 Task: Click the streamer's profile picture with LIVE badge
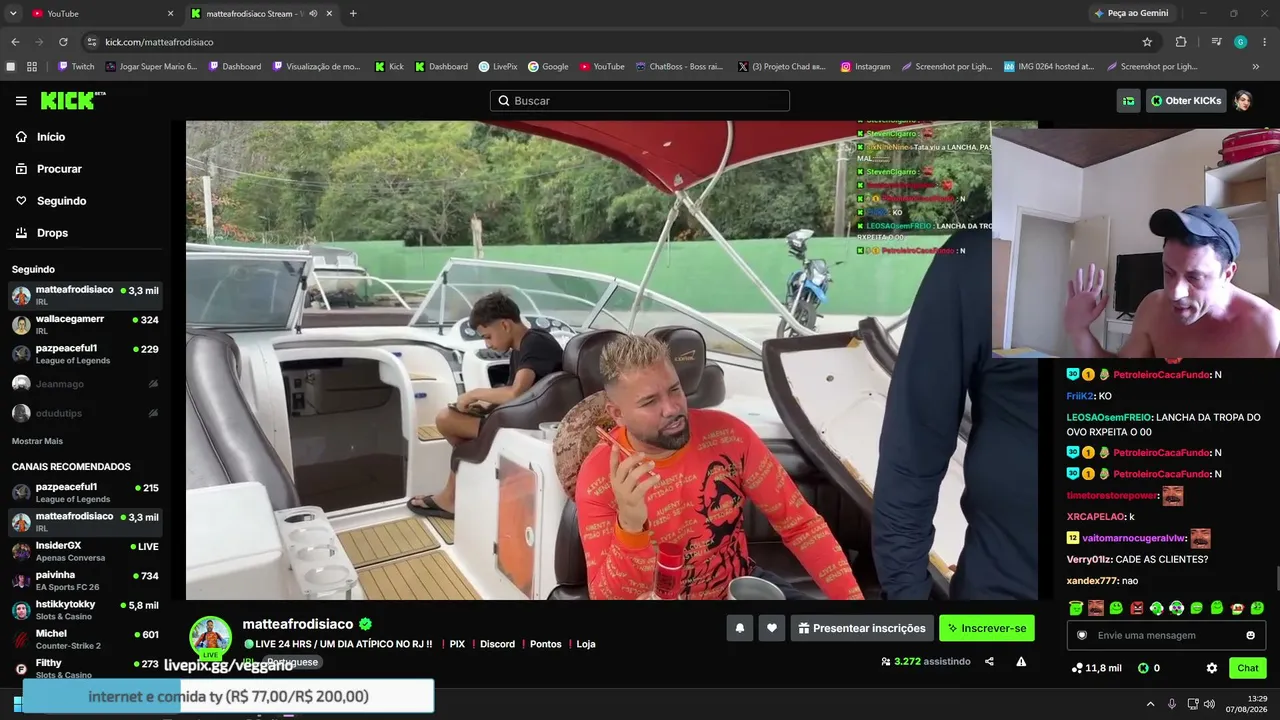tap(210, 637)
